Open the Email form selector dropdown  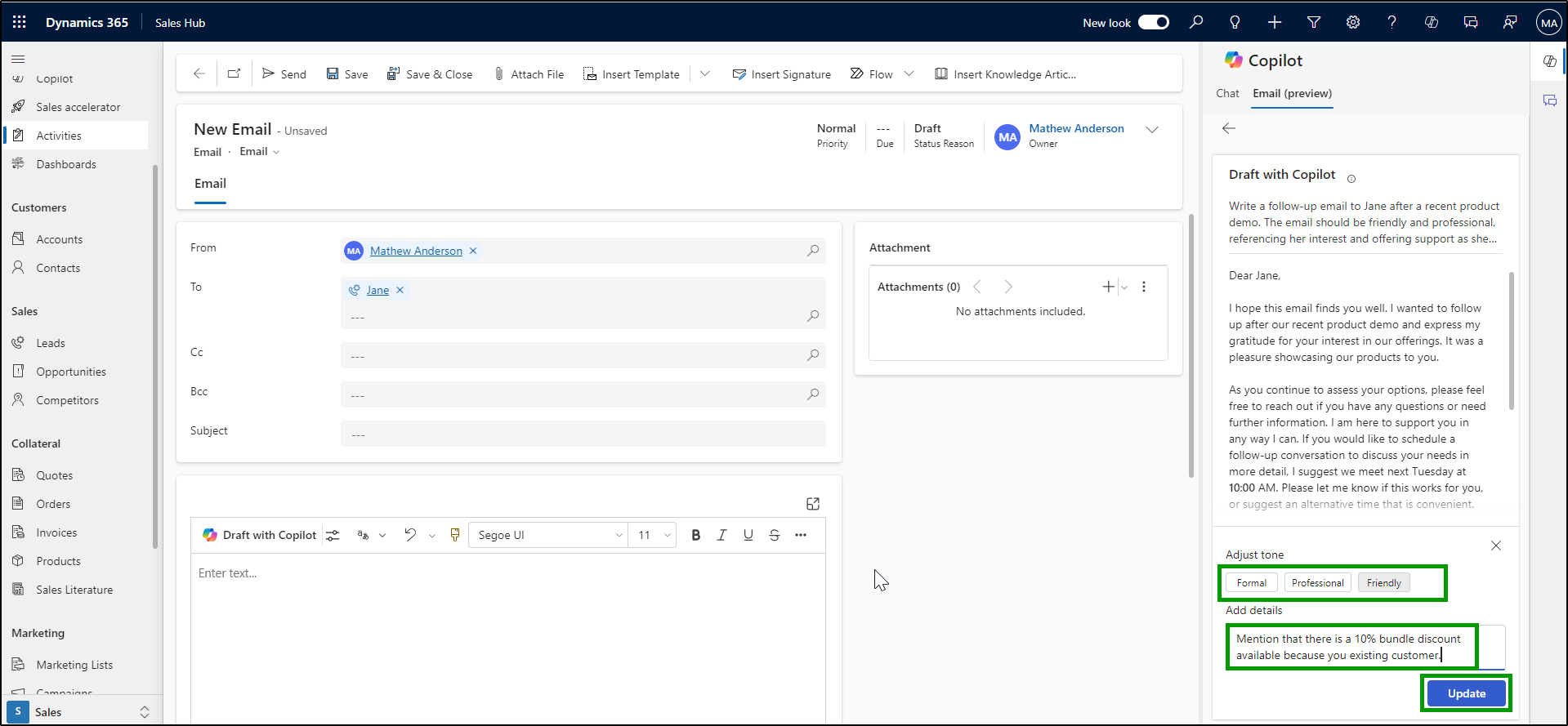(260, 152)
